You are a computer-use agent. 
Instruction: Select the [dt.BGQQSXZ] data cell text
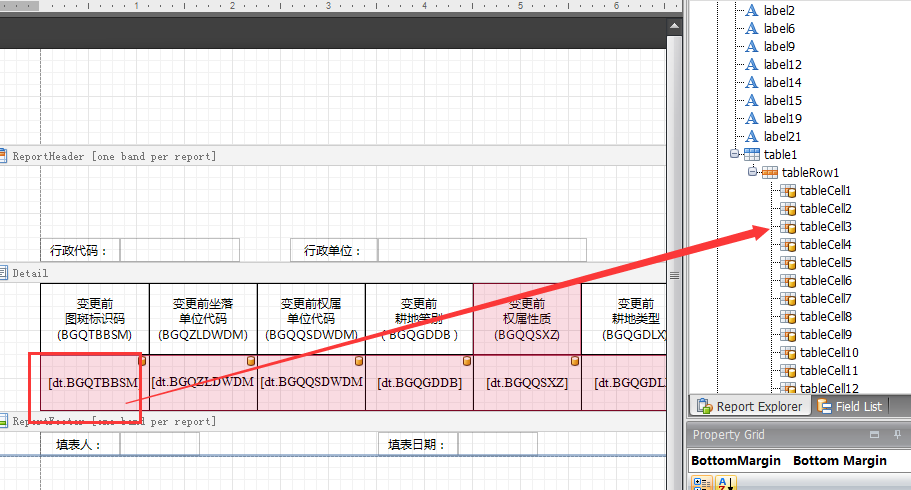(x=527, y=383)
